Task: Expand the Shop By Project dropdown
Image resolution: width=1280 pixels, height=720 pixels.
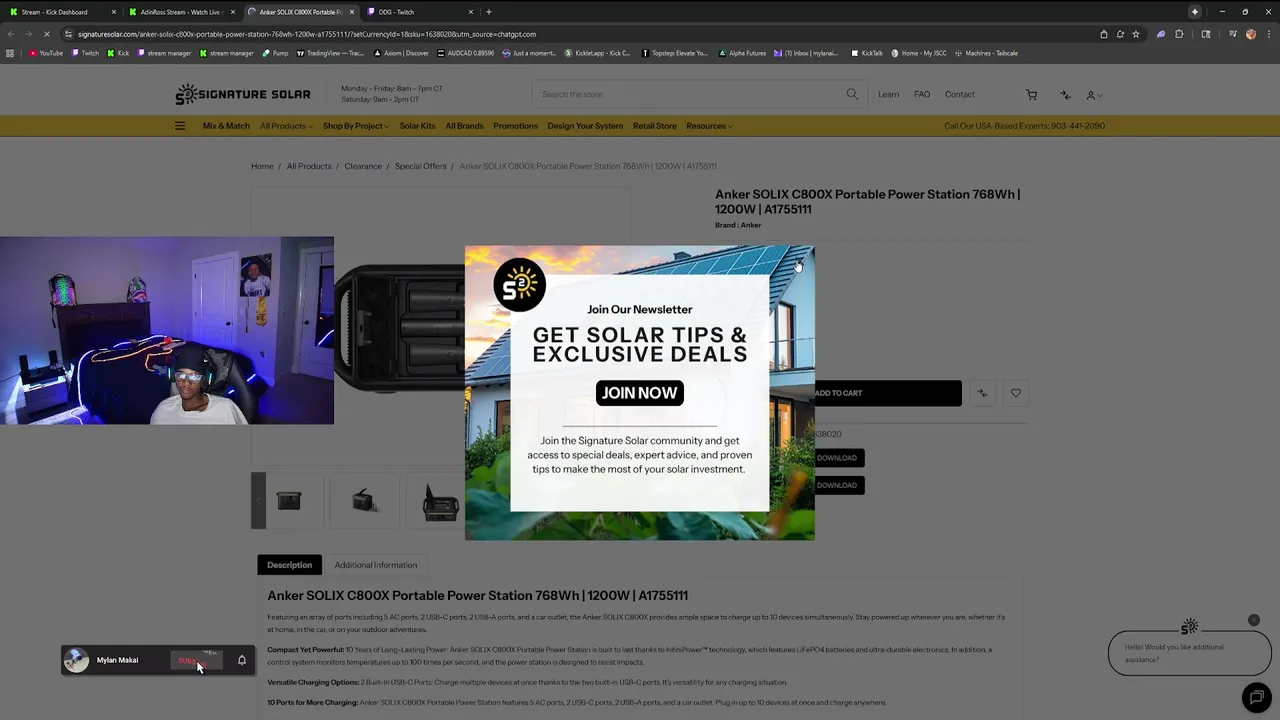Action: coord(355,126)
